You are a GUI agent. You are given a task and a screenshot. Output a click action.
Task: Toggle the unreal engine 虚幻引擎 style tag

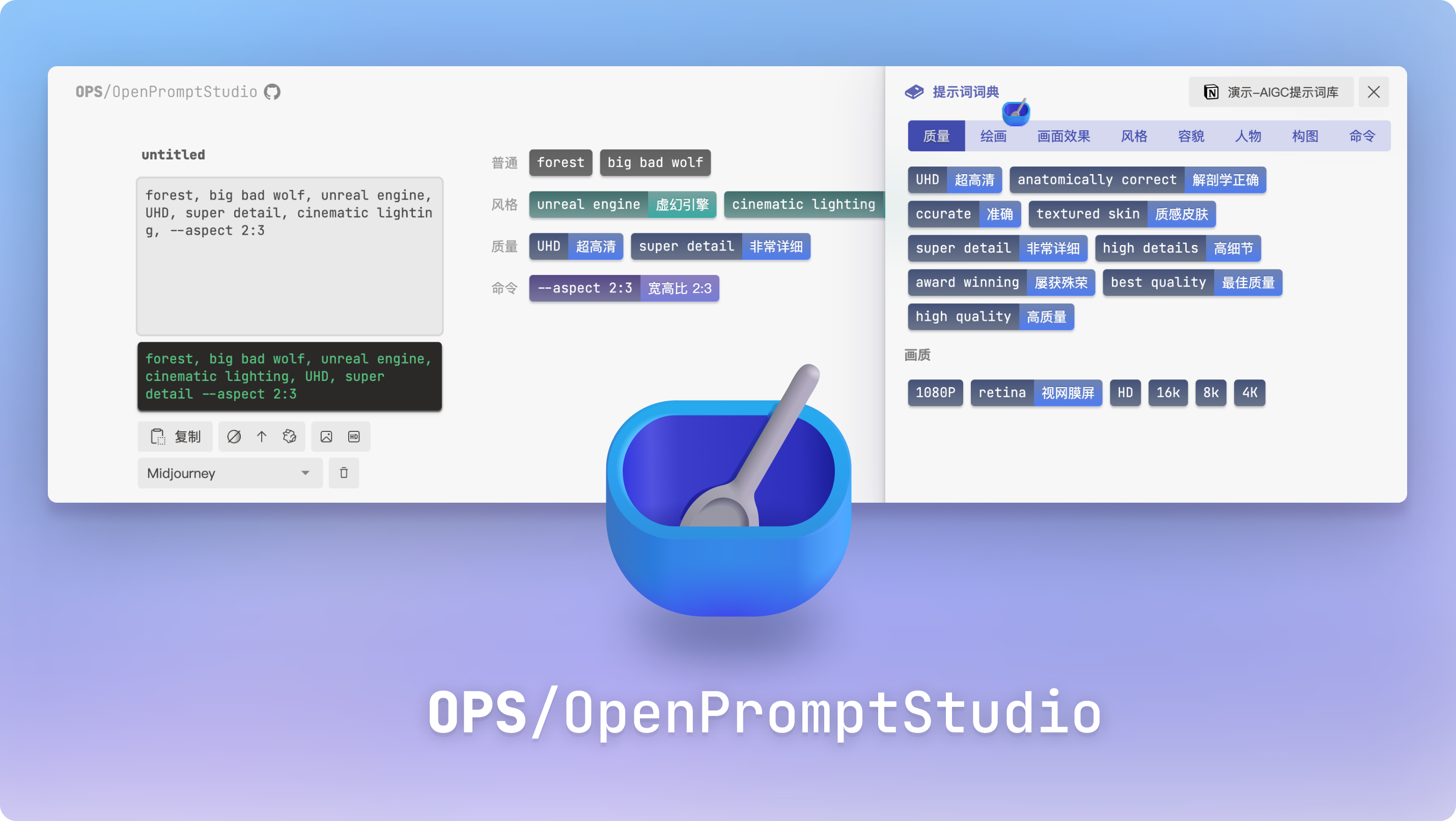pos(622,204)
